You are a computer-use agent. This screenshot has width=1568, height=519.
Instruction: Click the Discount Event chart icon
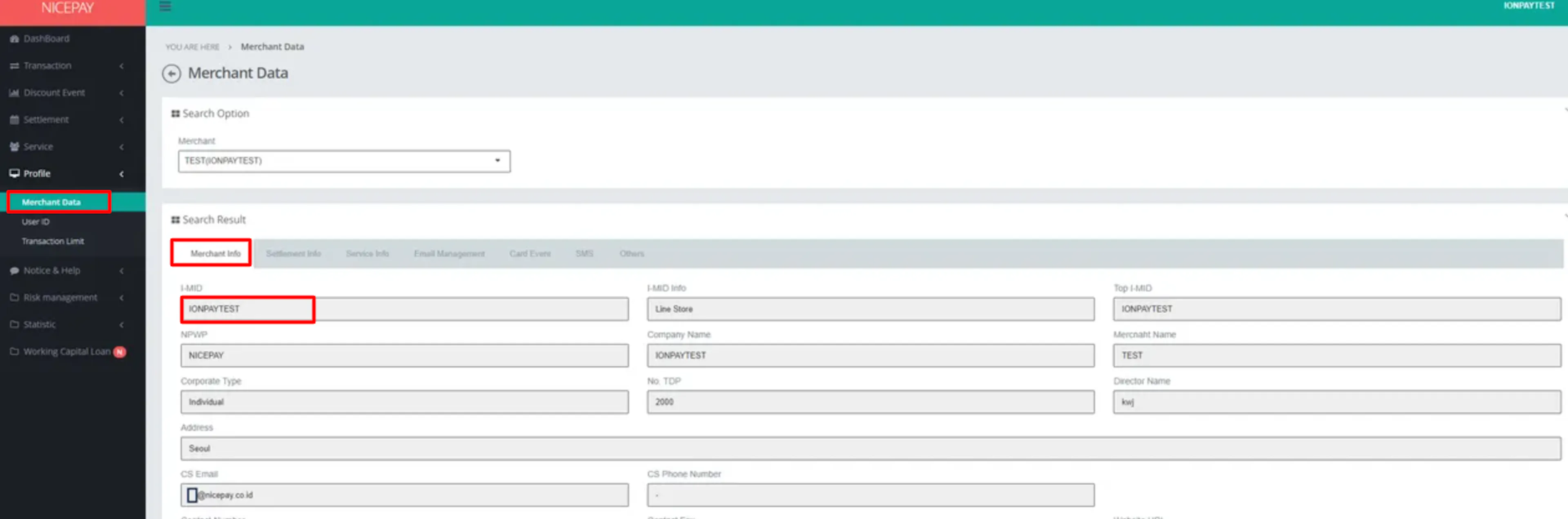15,92
